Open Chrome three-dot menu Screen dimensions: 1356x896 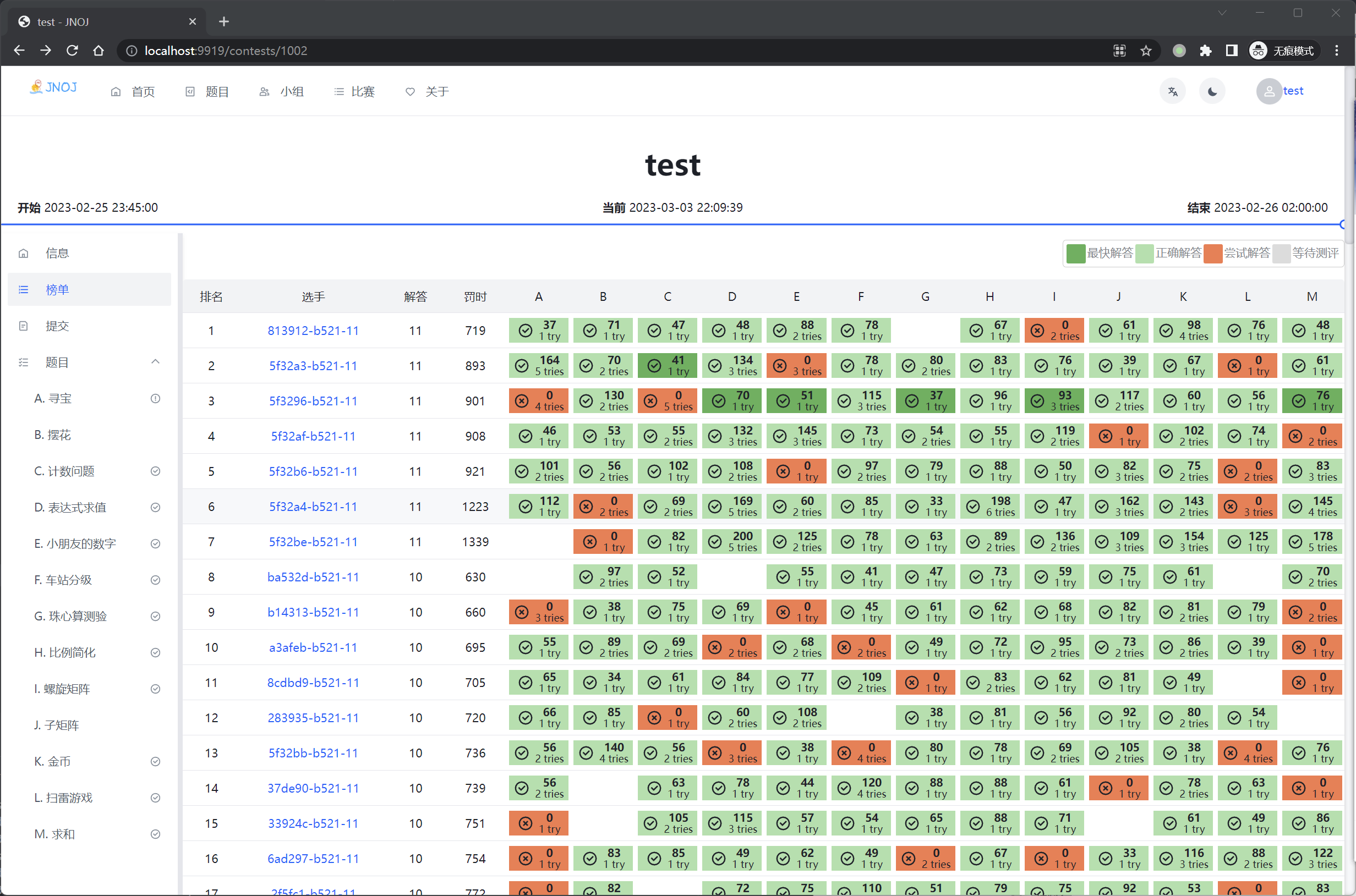click(x=1337, y=51)
